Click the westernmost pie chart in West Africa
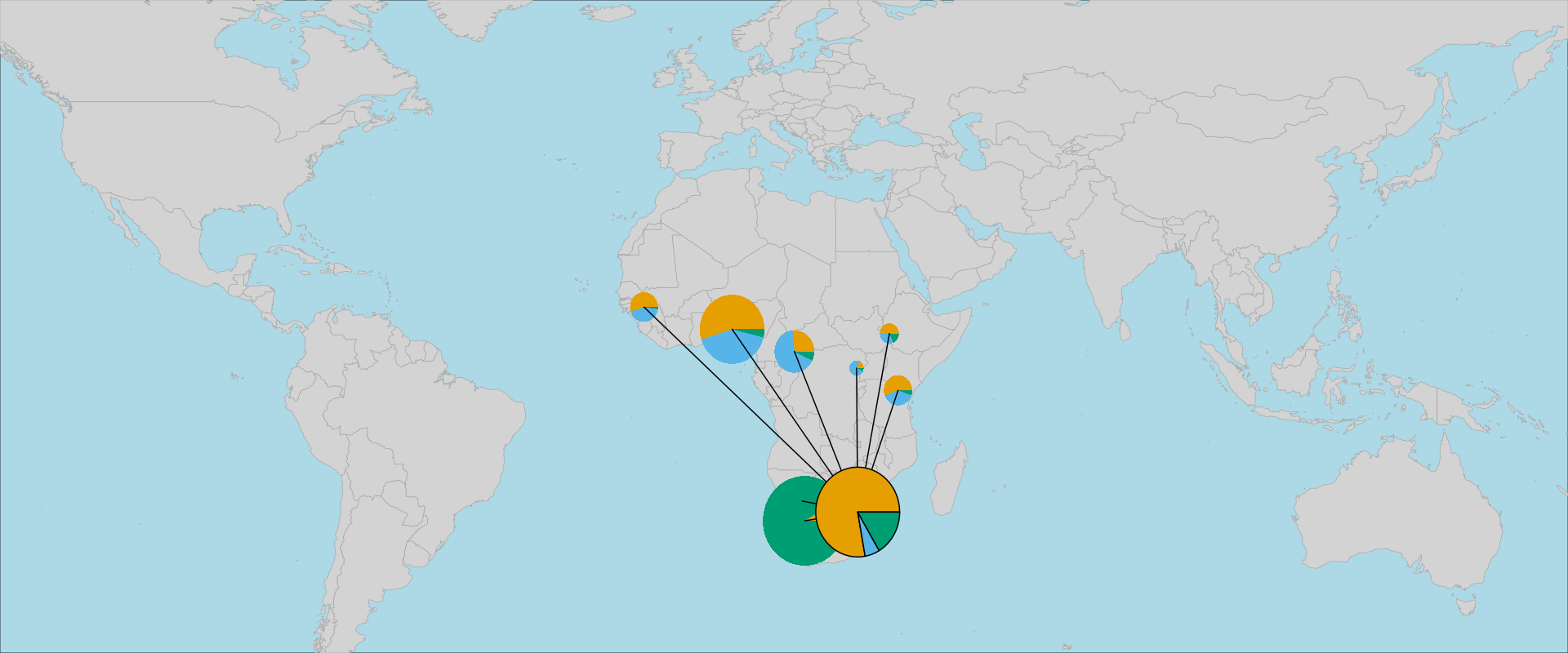Viewport: 1568px width, 653px height. click(x=644, y=307)
